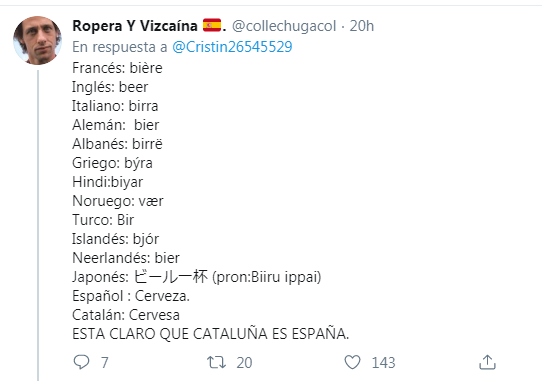Select the thread connector line below the avatar

coord(38,225)
